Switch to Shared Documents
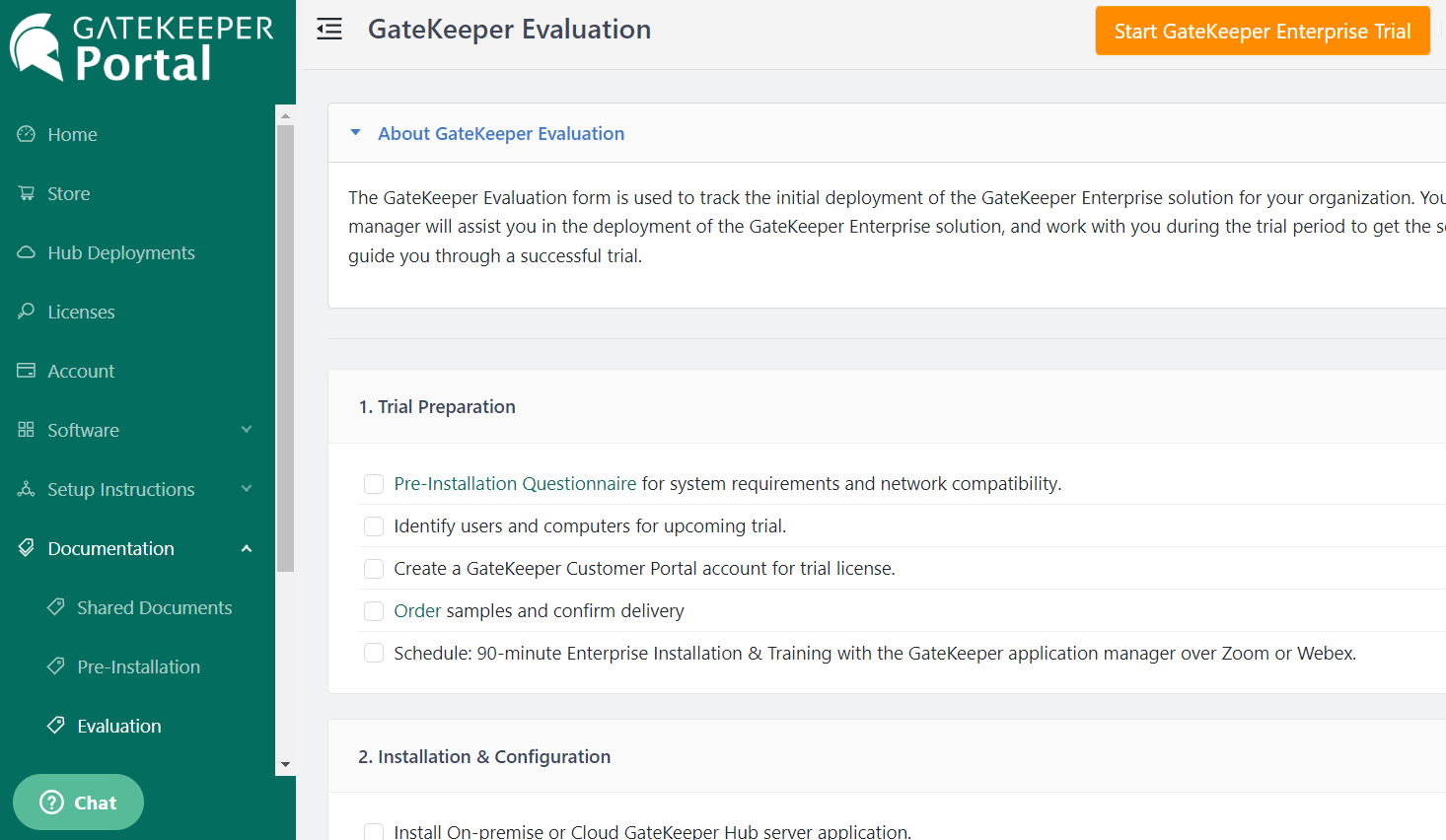This screenshot has width=1446, height=840. [154, 607]
